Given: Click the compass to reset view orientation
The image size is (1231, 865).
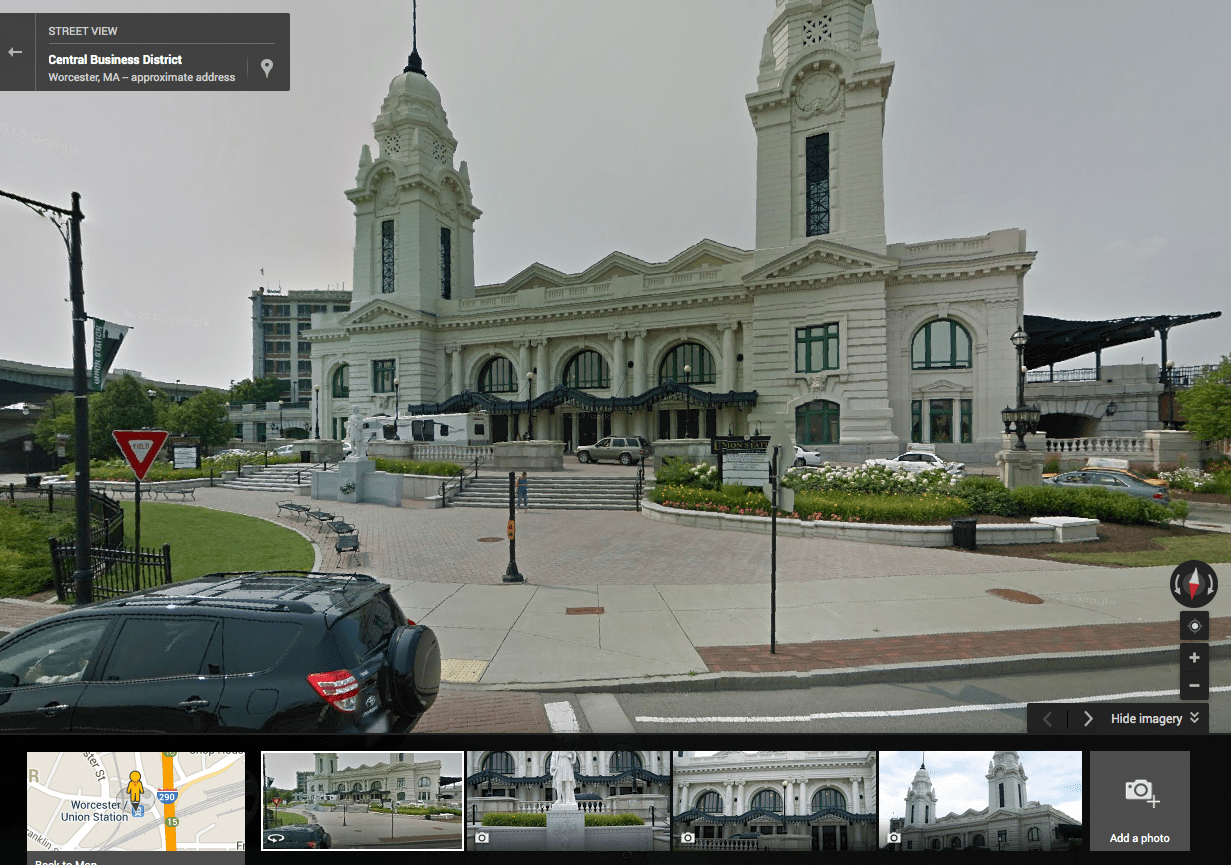Looking at the screenshot, I should point(1194,582).
